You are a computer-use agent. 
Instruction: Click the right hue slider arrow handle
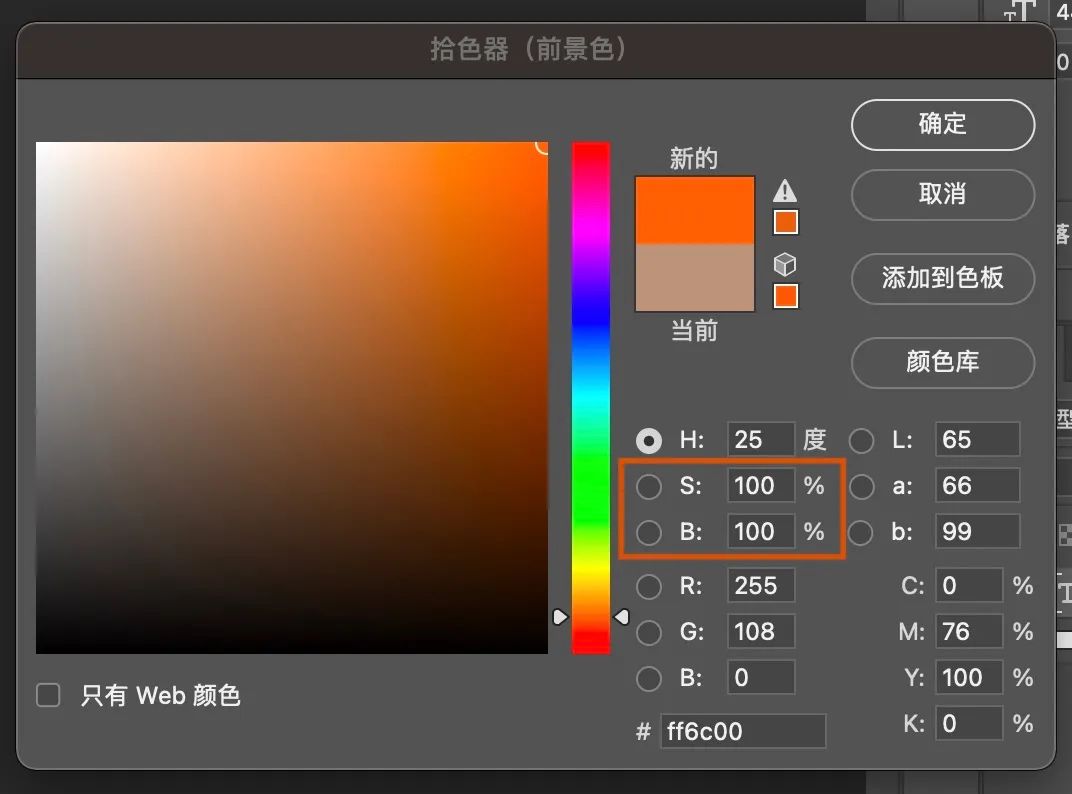[x=621, y=617]
